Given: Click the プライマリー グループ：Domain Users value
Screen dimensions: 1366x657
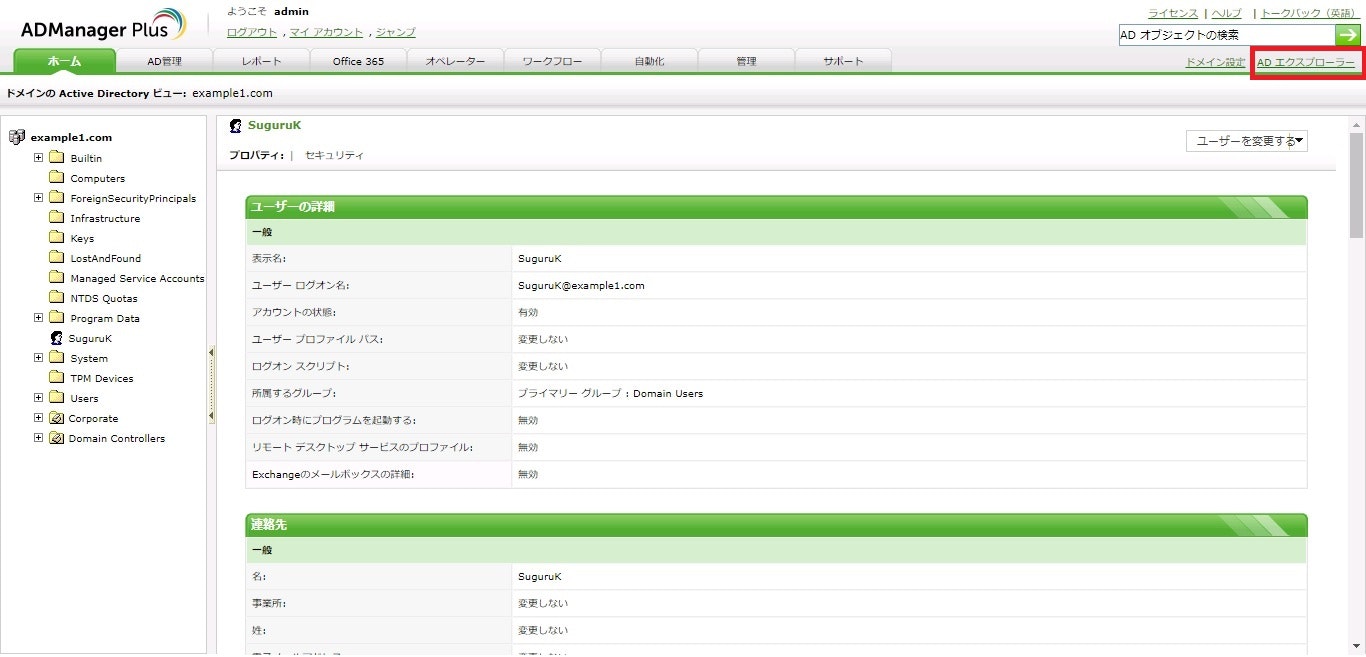Looking at the screenshot, I should [610, 393].
